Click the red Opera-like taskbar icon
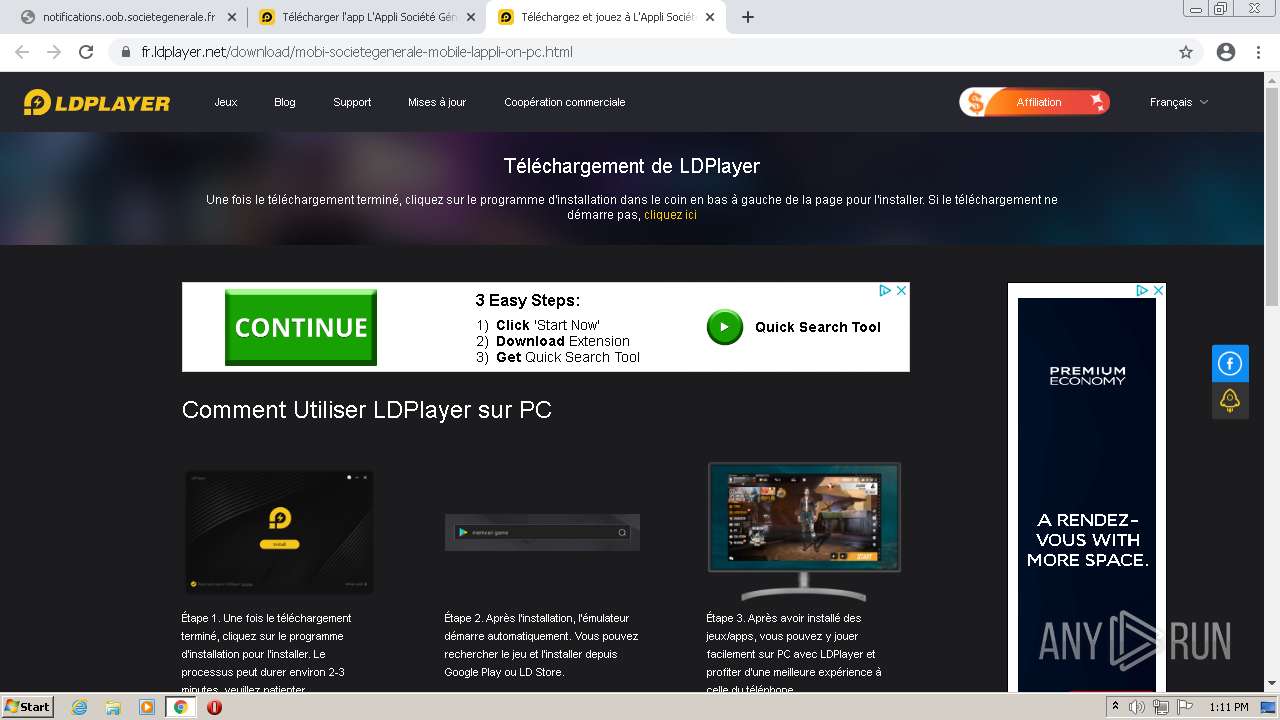The image size is (1280, 720). point(214,707)
